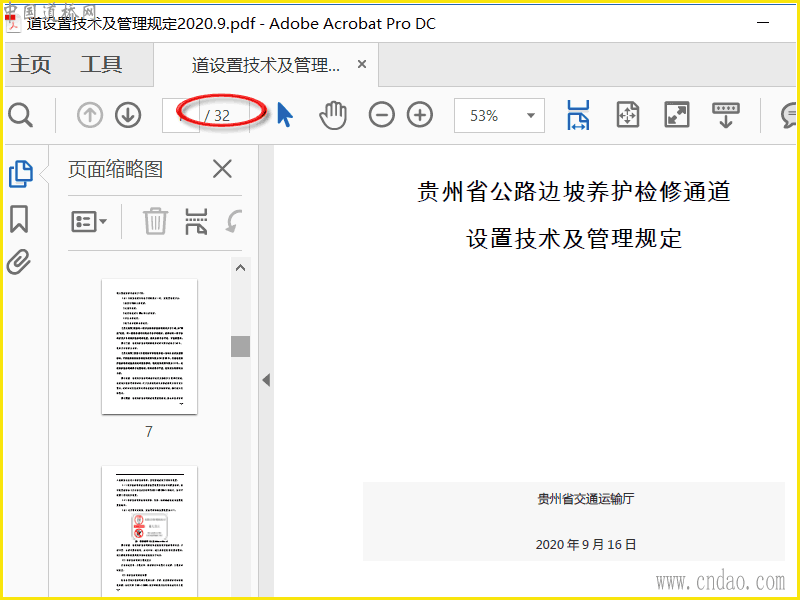Activate the hand pan tool
The height and width of the screenshot is (600, 800).
[333, 115]
